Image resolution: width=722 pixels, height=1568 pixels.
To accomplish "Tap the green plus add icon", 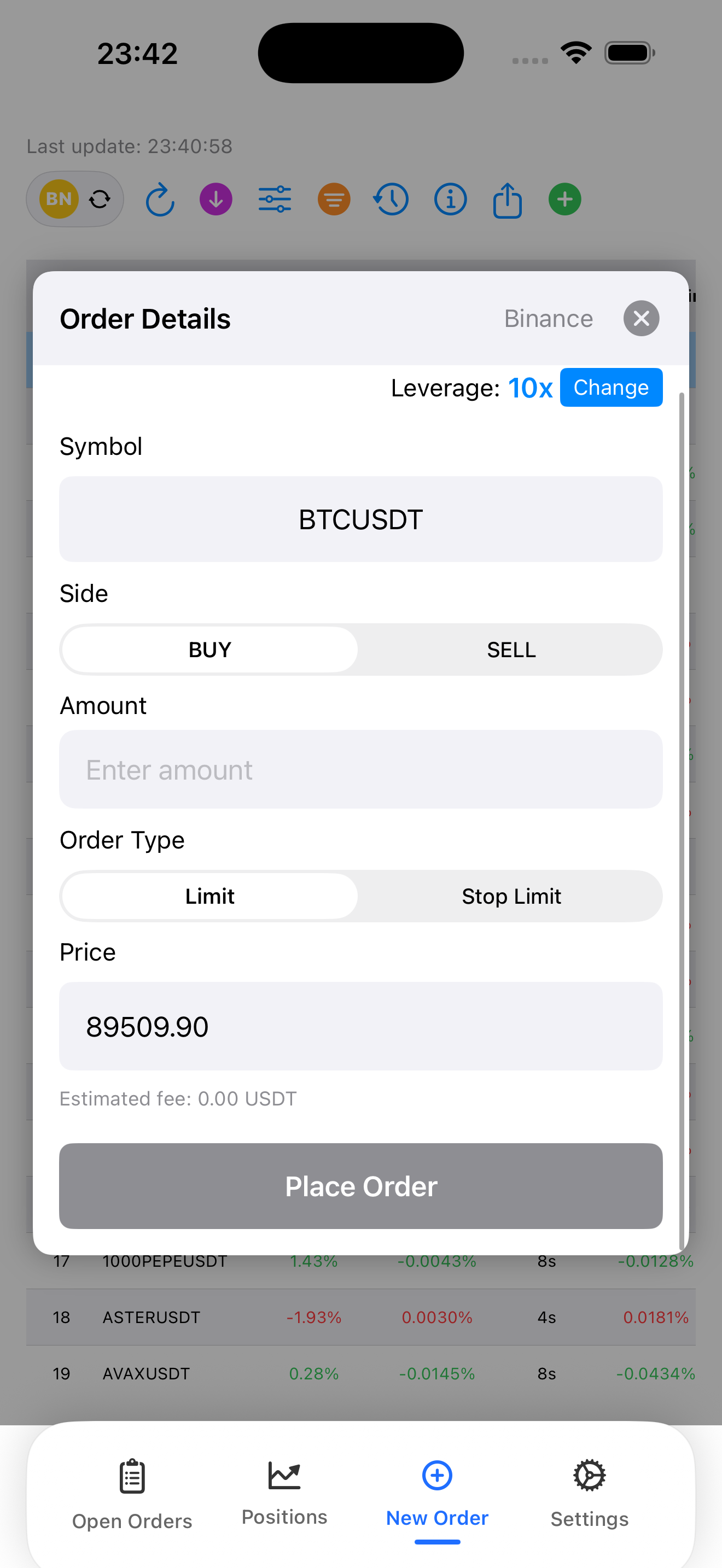I will [565, 199].
